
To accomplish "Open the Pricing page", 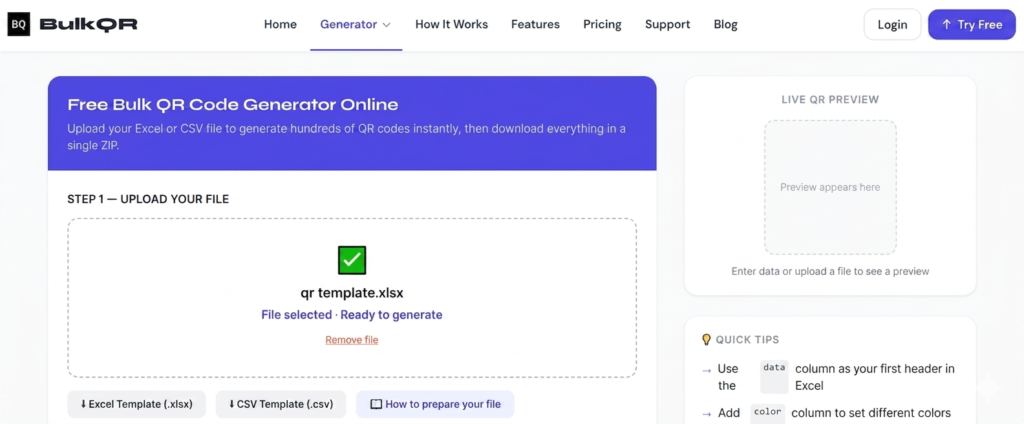I will pyautogui.click(x=602, y=25).
